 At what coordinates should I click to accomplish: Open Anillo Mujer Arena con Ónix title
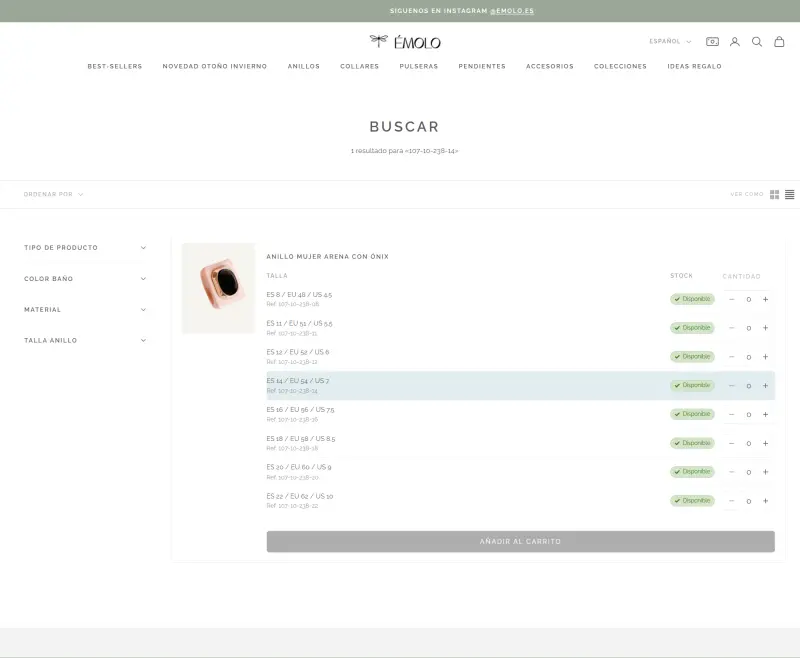(x=328, y=257)
